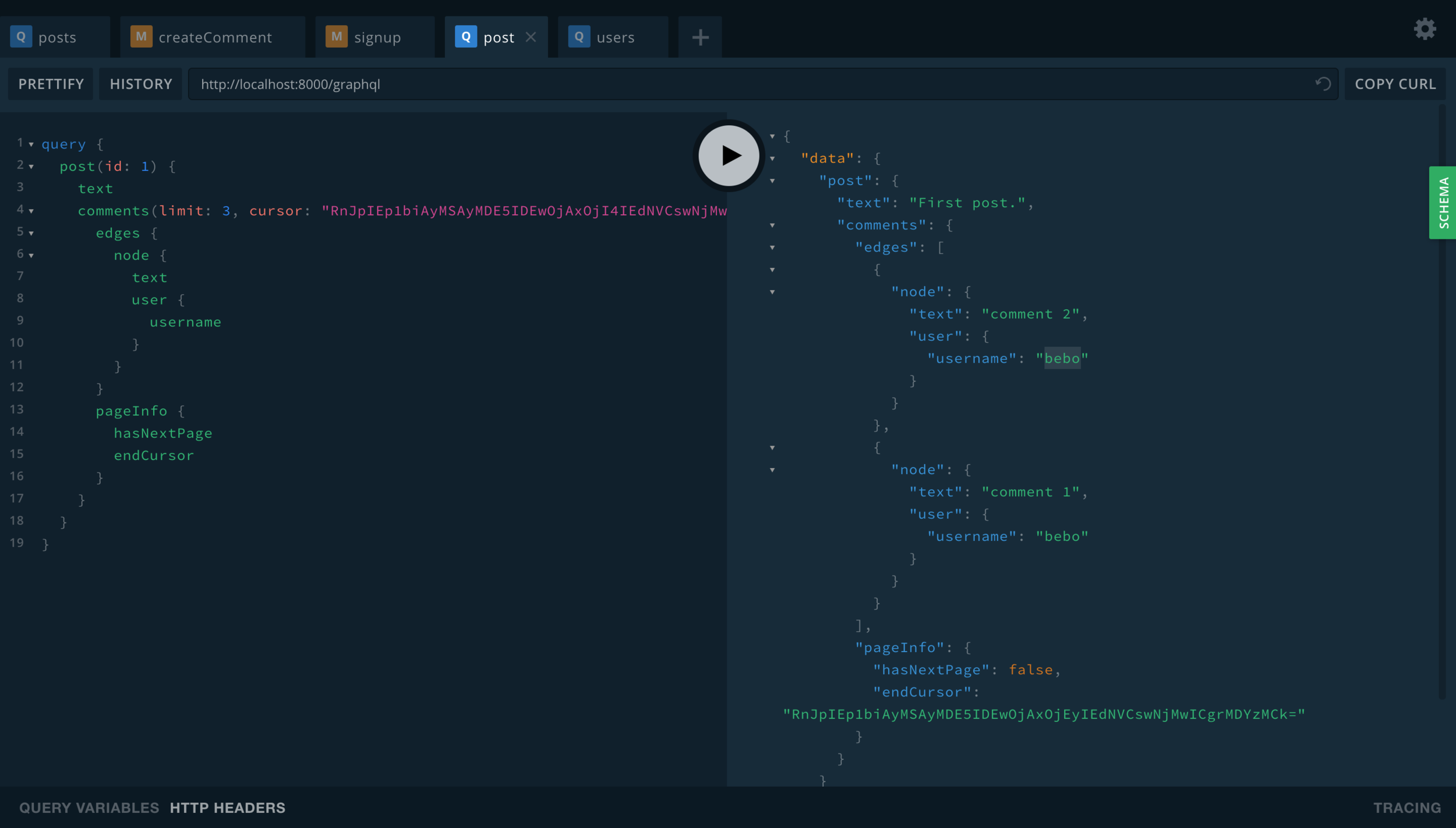
Task: Click the highlighted "bebo" username value
Action: 1062,358
